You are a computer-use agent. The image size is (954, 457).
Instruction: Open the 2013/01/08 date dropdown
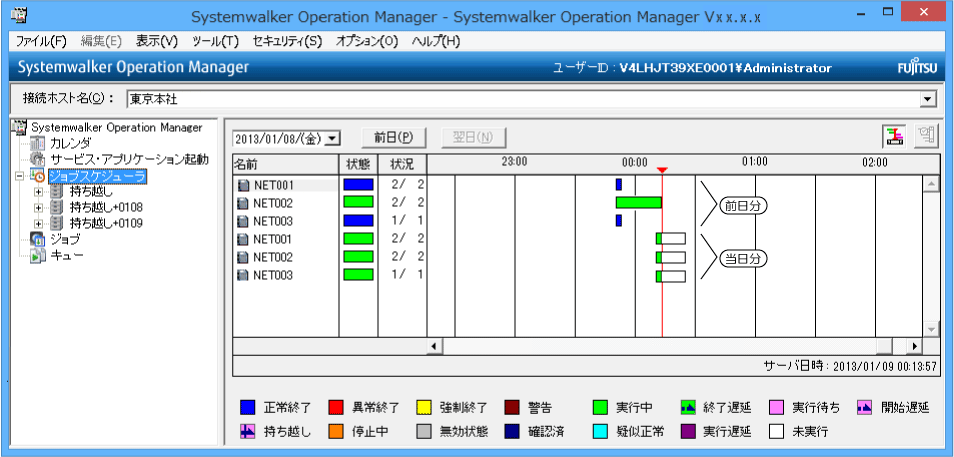[x=333, y=137]
